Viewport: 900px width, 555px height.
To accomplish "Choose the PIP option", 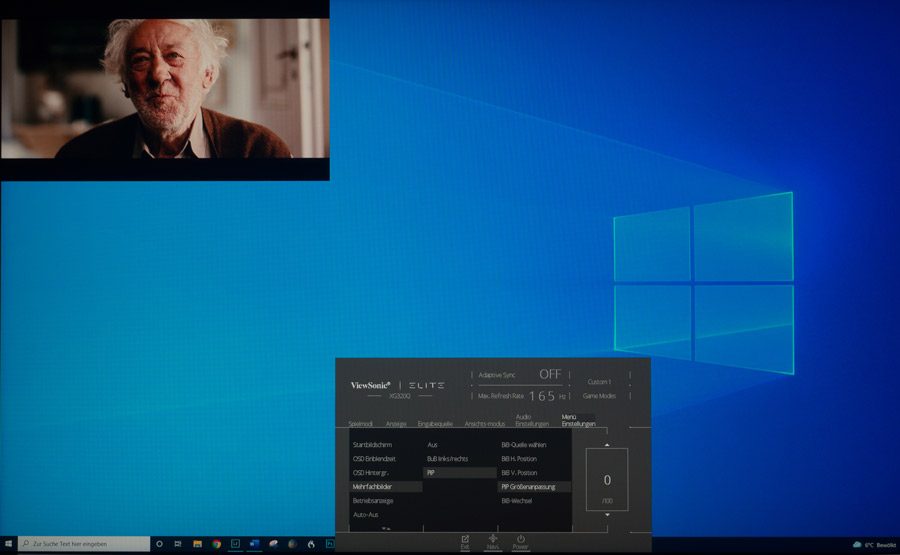I will coord(460,472).
